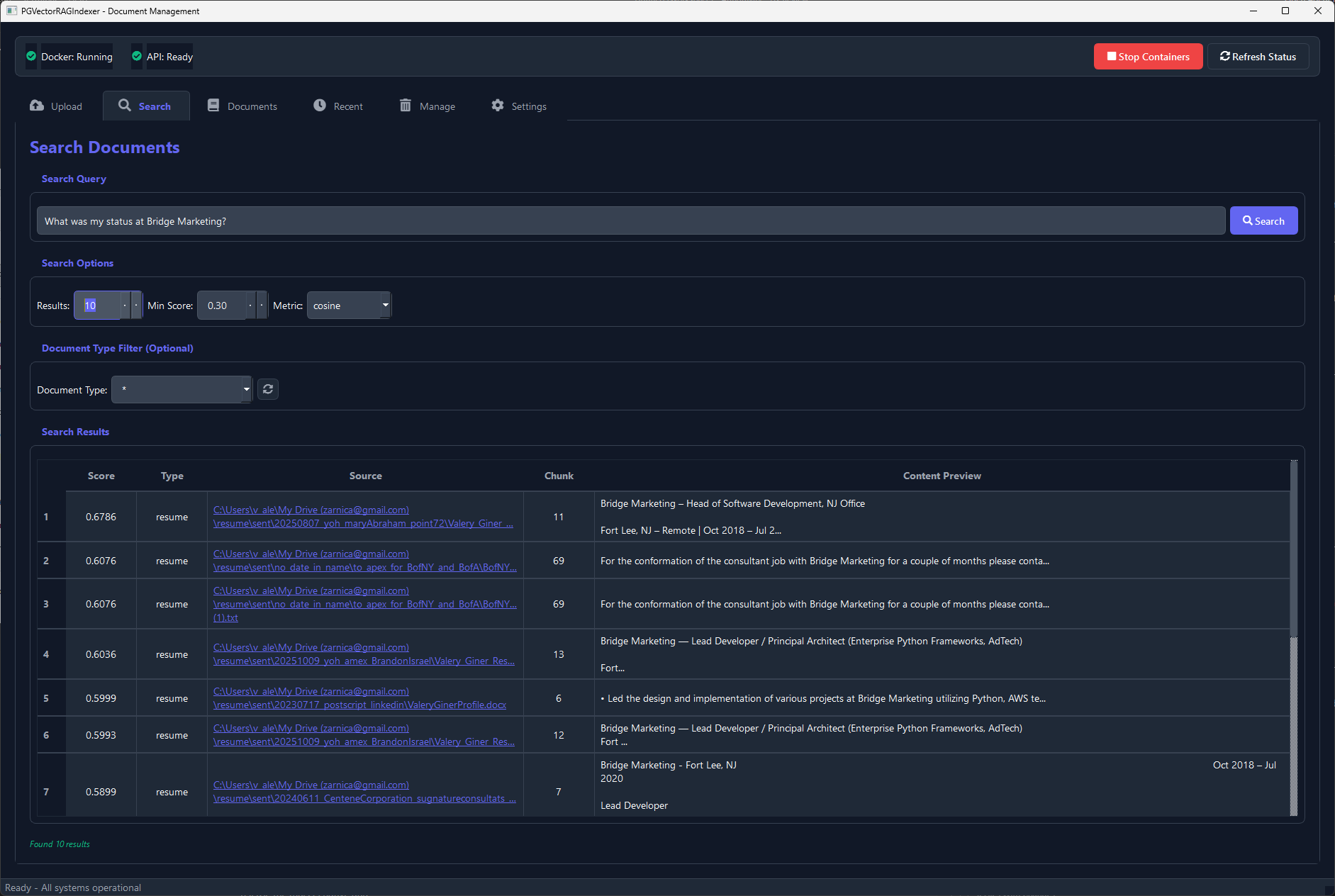Open Settings using the gear icon

coord(498,106)
